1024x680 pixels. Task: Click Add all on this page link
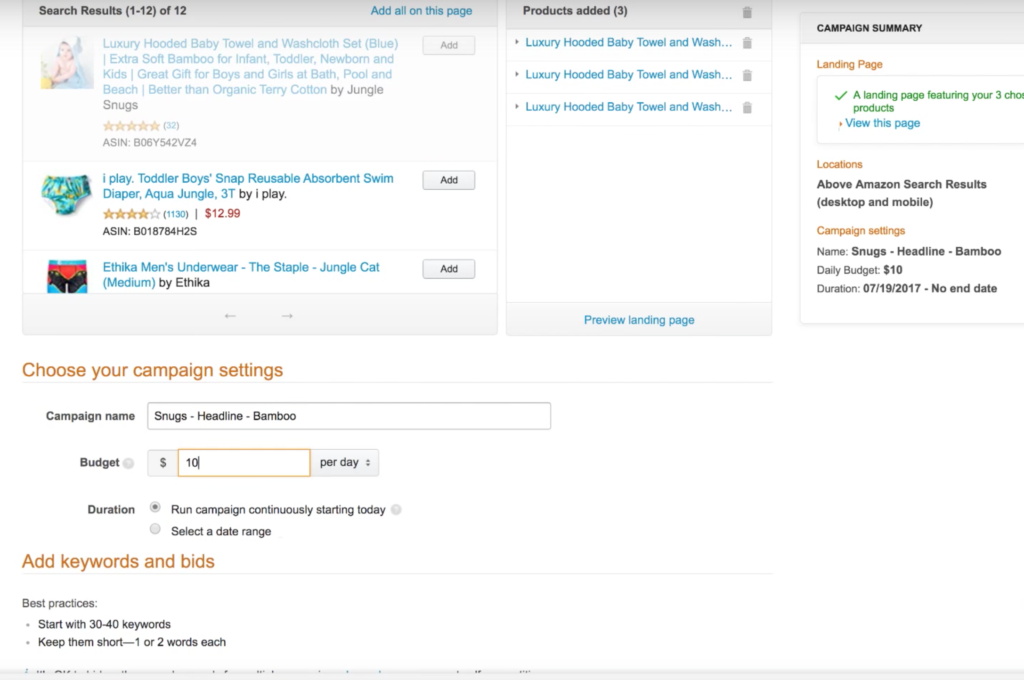[x=421, y=11]
